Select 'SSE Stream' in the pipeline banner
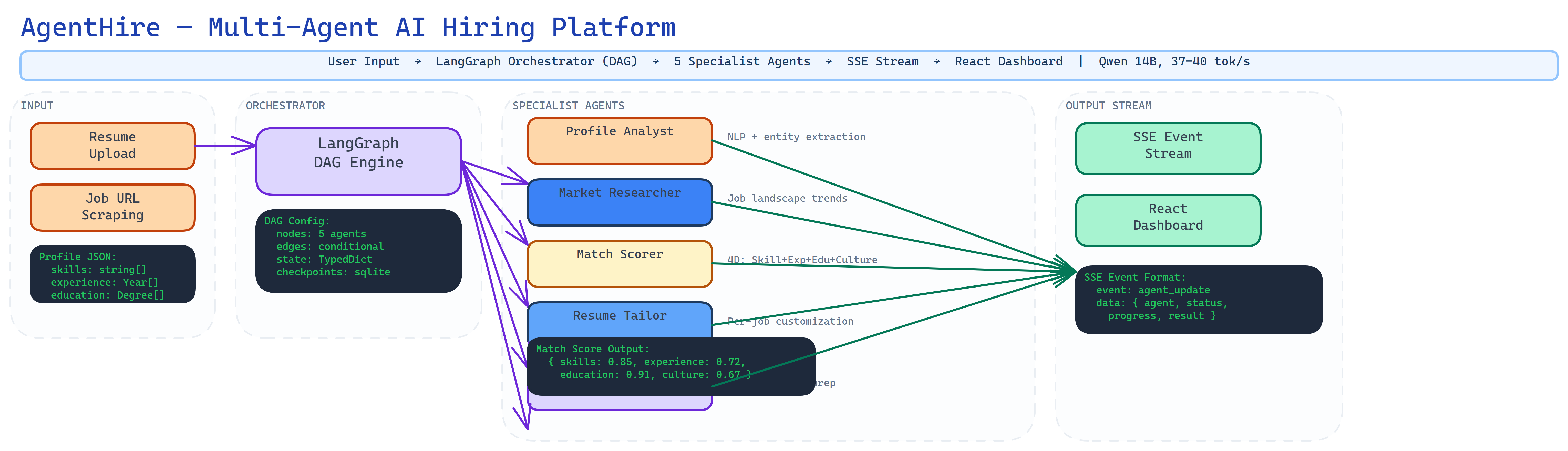 coord(883,61)
